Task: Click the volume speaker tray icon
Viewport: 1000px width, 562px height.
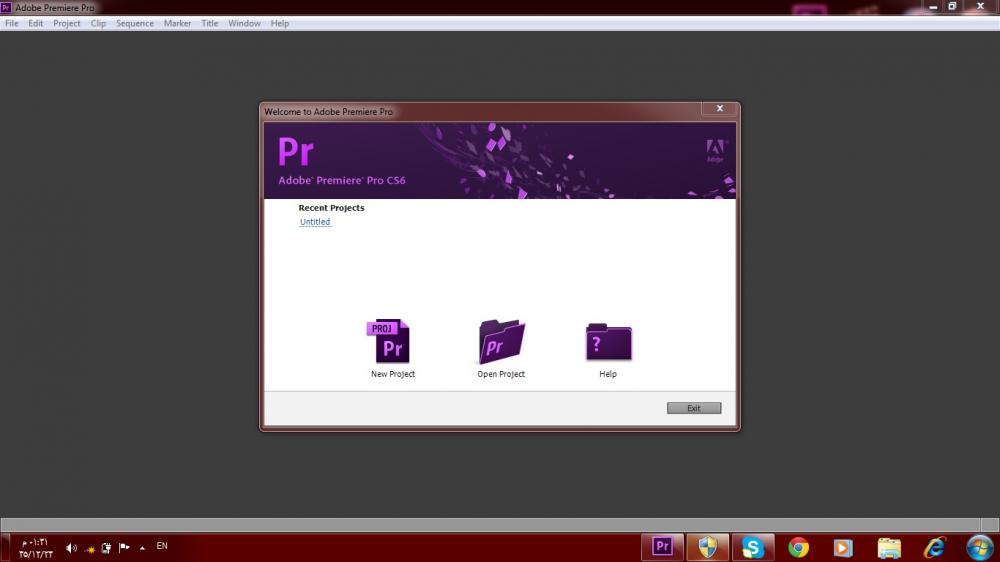Action: click(x=71, y=548)
